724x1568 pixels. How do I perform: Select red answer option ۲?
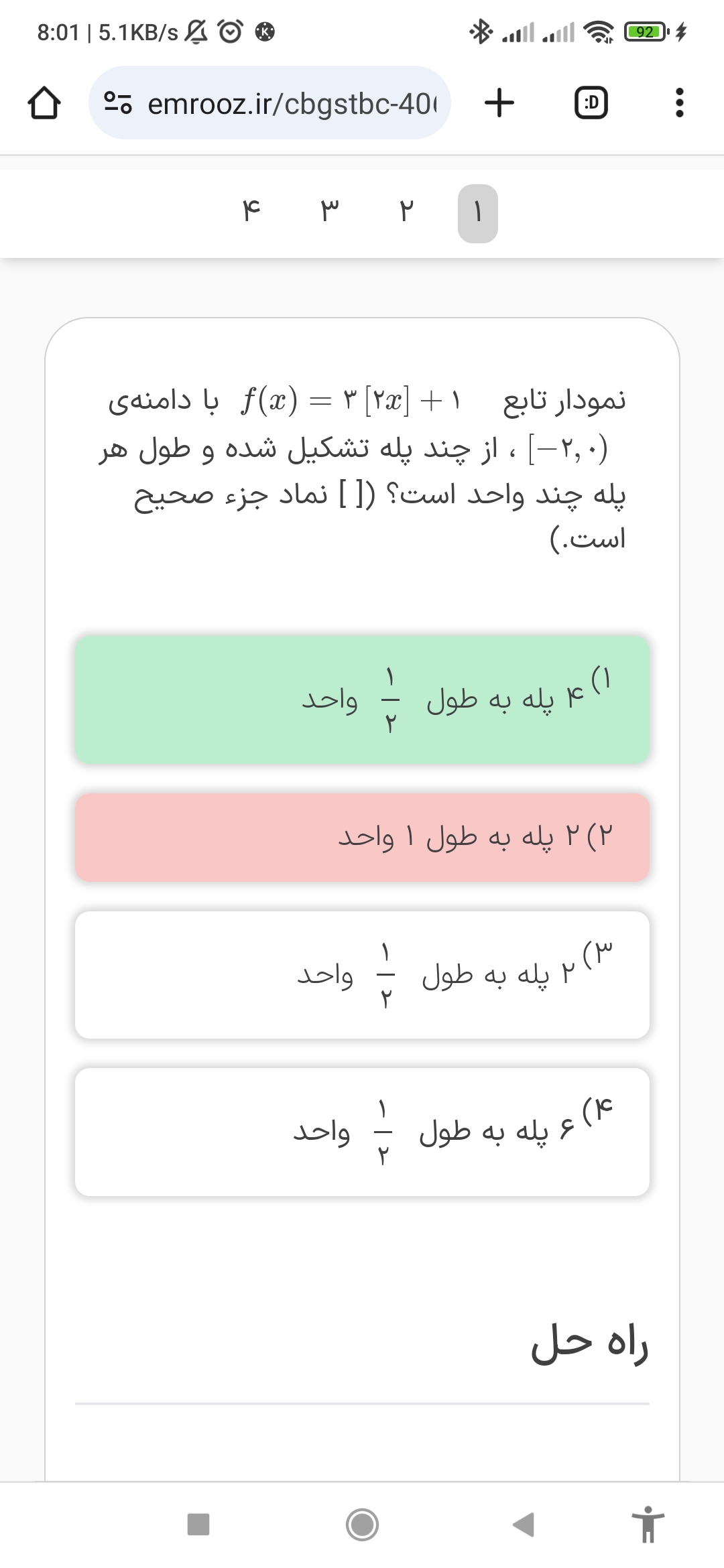(x=362, y=837)
